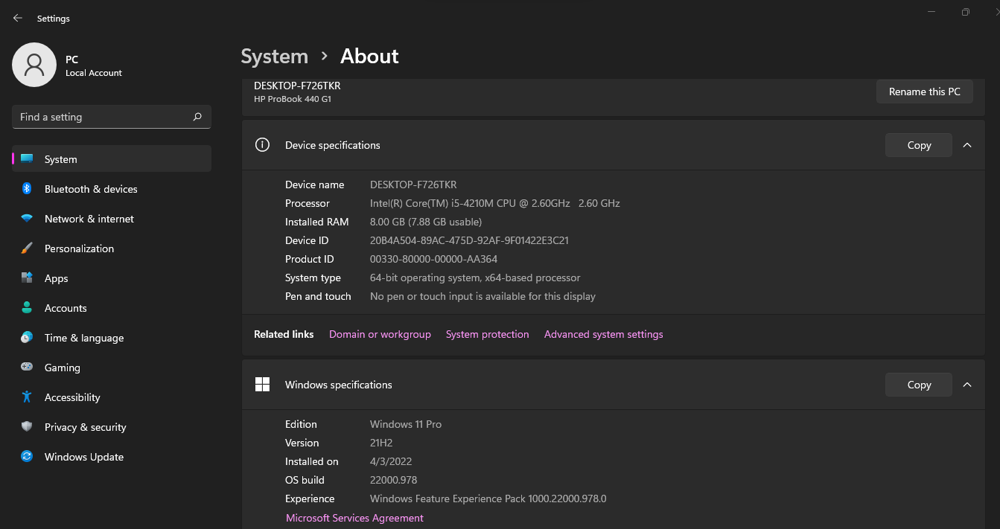Click the OS build value 22000.978

click(x=393, y=480)
